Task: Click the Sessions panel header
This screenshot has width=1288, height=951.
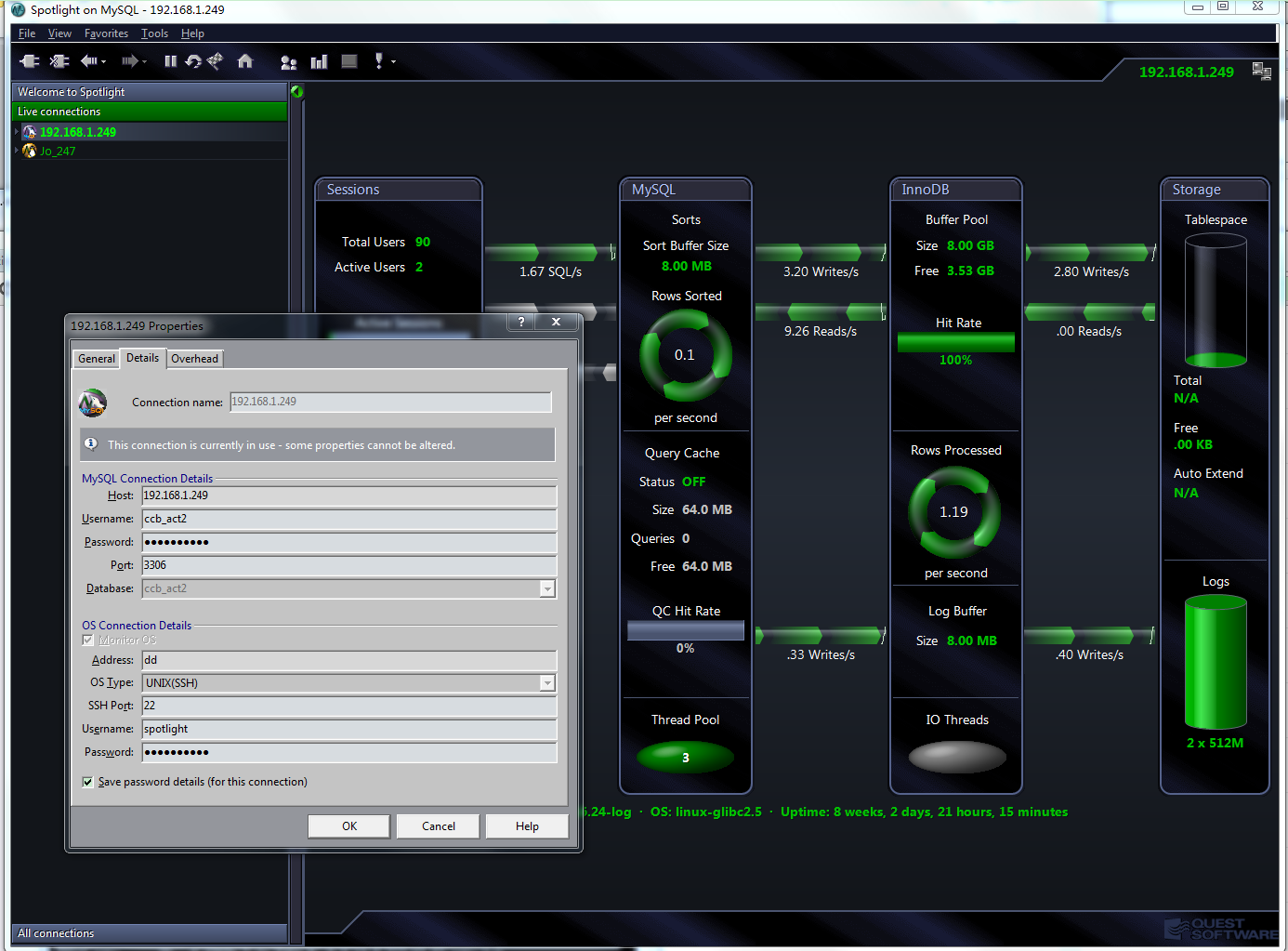Action: pos(399,190)
